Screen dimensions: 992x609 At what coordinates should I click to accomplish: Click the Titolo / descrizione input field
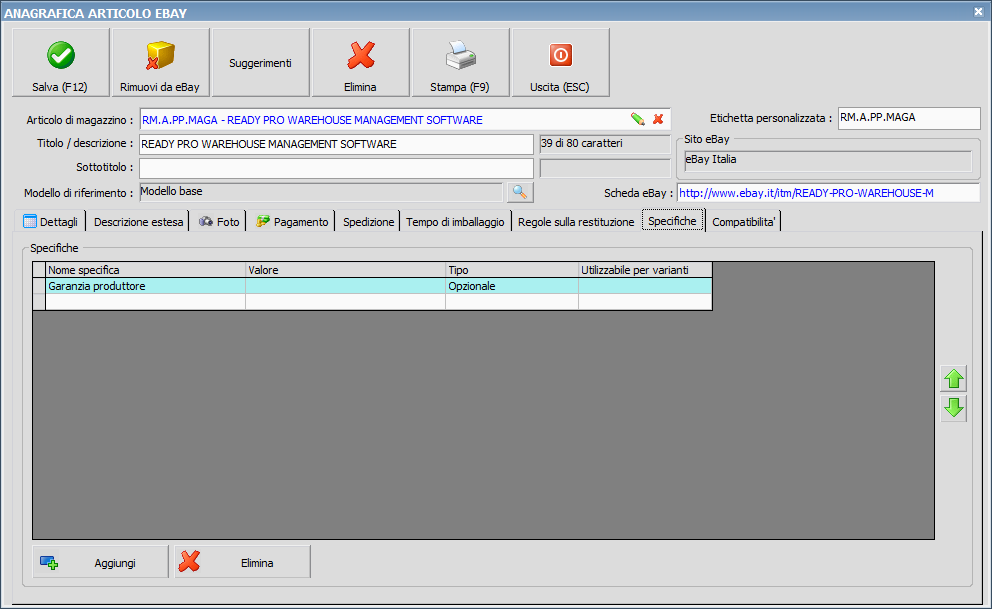click(x=336, y=144)
